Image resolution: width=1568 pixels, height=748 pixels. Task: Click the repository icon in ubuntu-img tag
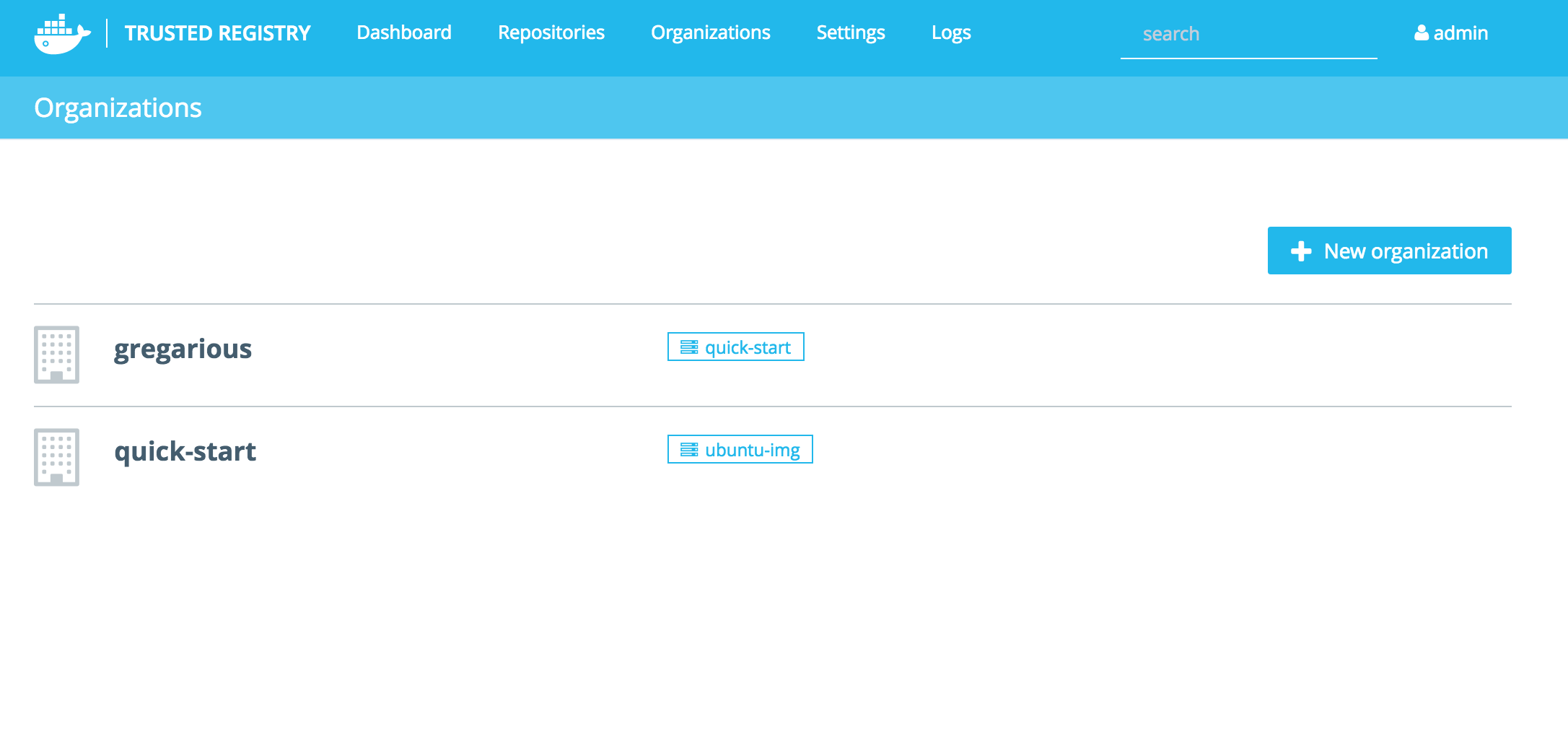689,450
